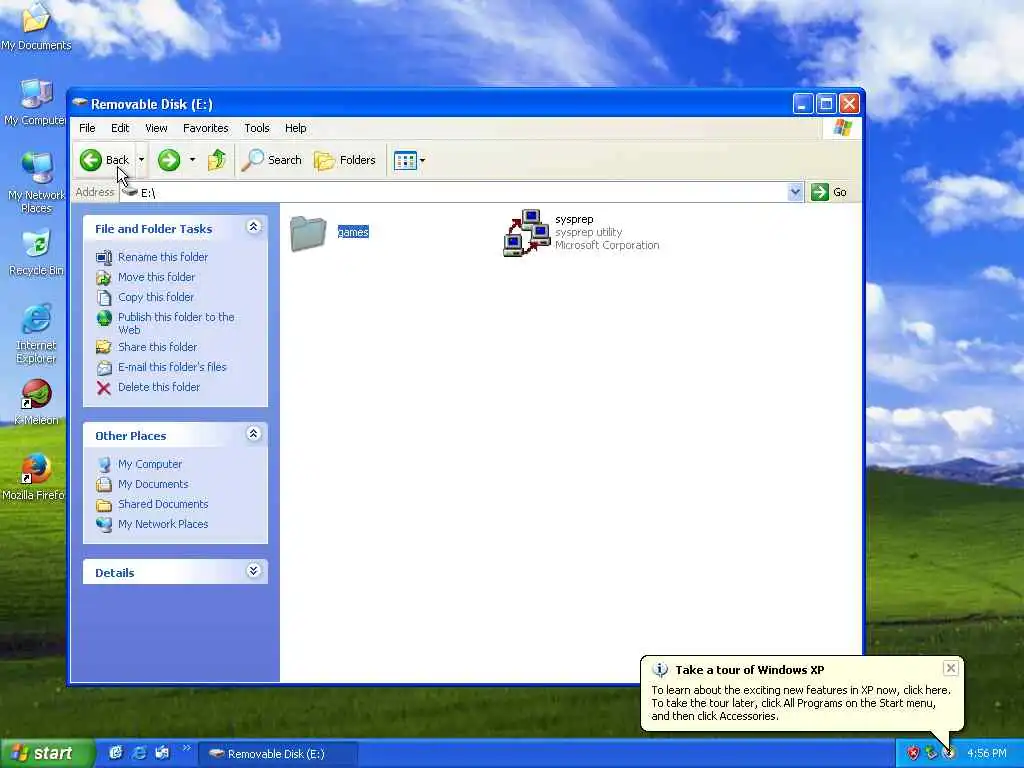Select Internet Explorer desktop icon
The width and height of the screenshot is (1024, 768).
point(36,333)
